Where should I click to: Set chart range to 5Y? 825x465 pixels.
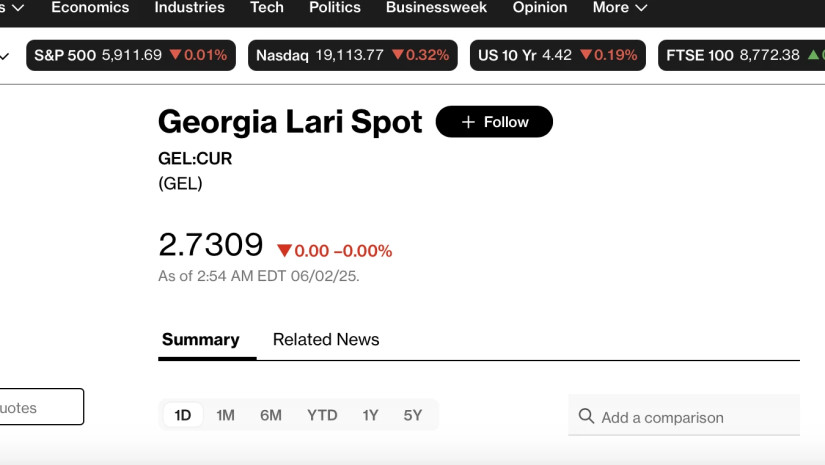413,415
